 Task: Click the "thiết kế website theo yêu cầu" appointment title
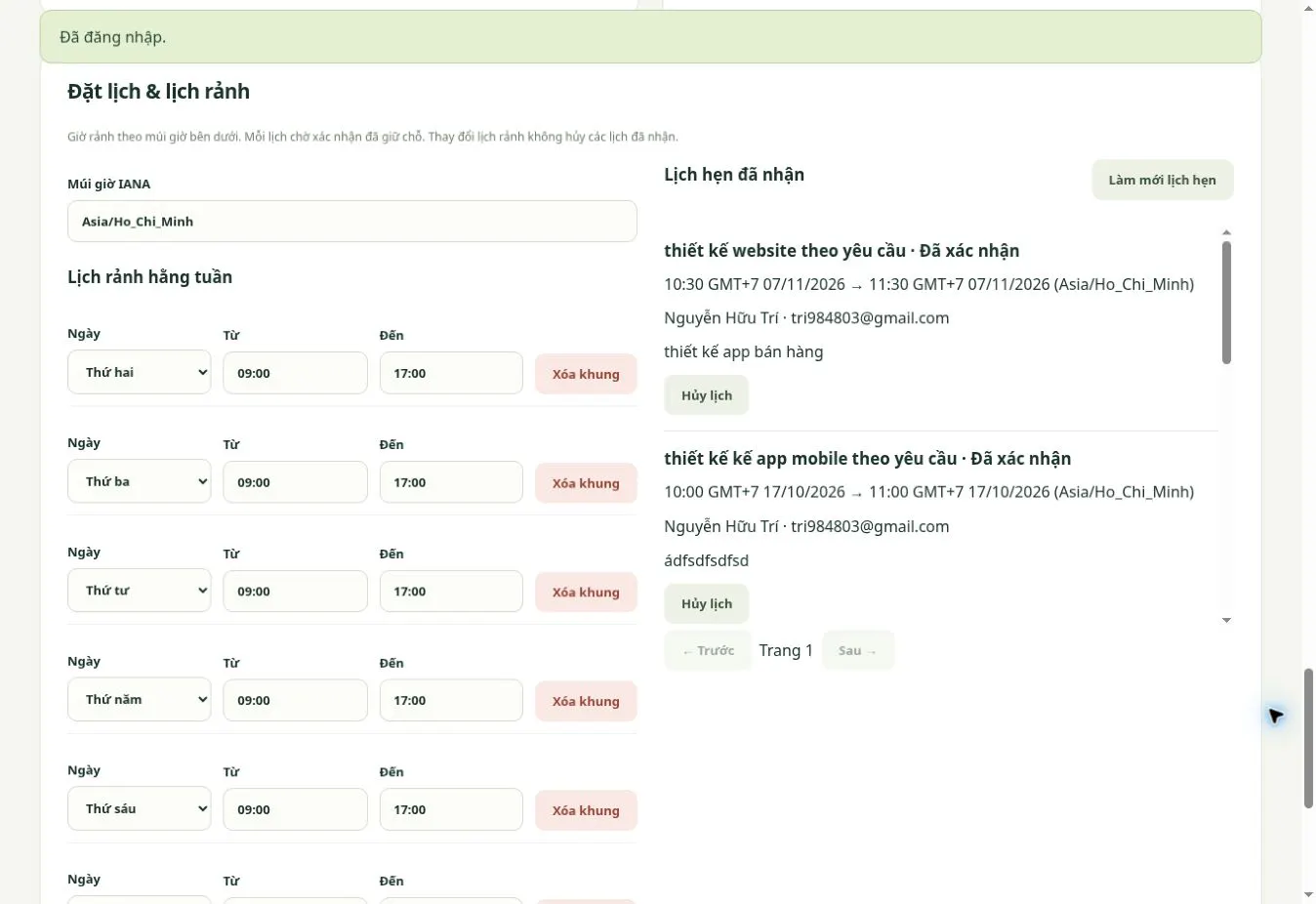tap(785, 251)
